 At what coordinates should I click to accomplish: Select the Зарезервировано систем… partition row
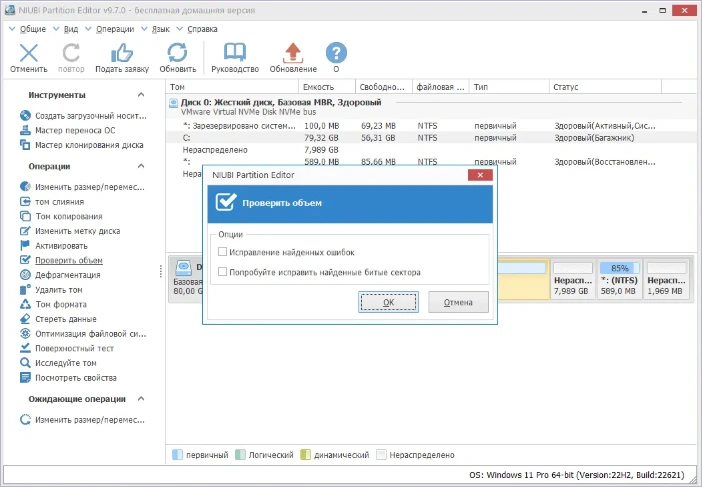(432, 126)
